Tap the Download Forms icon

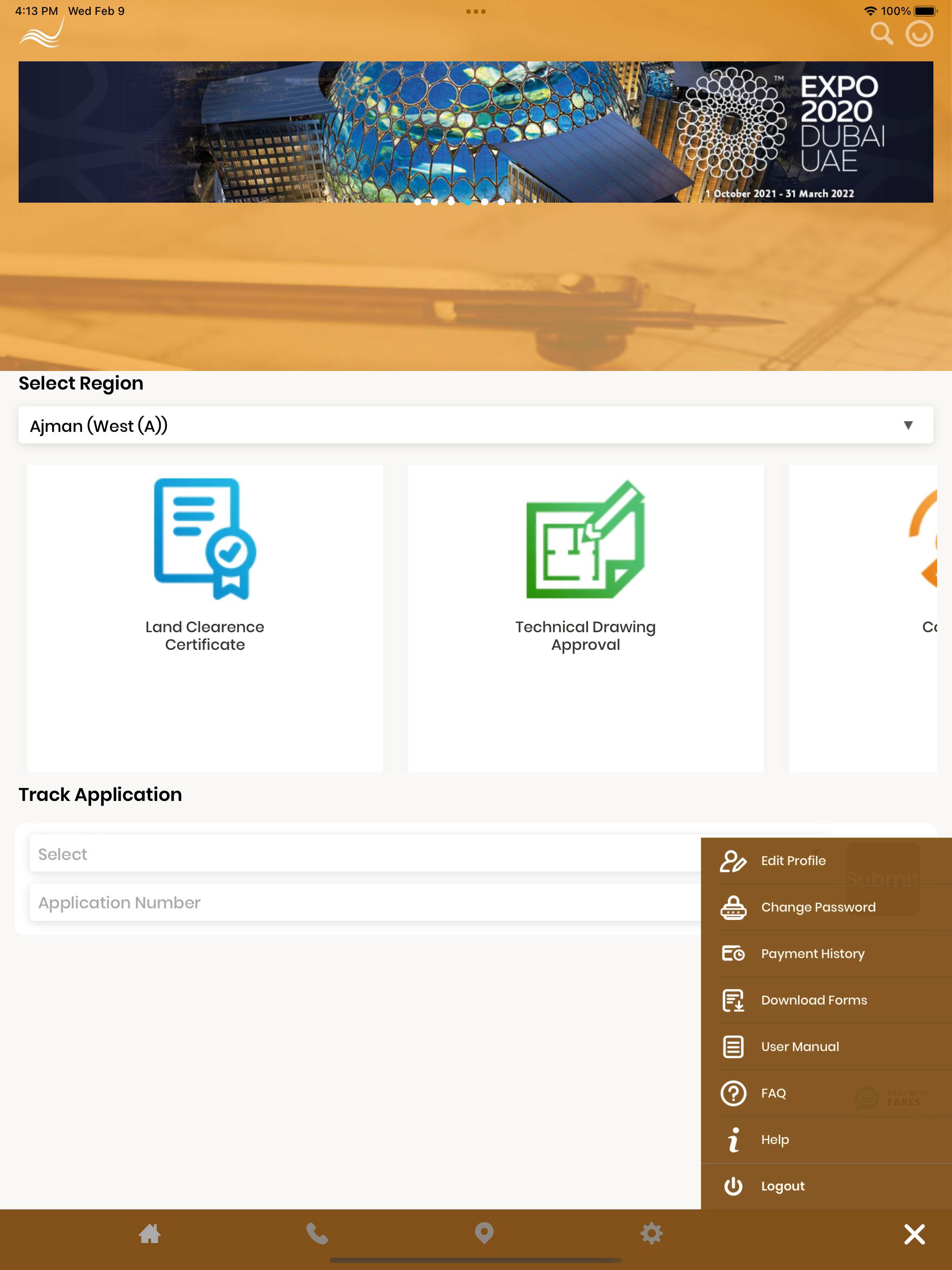(733, 1000)
